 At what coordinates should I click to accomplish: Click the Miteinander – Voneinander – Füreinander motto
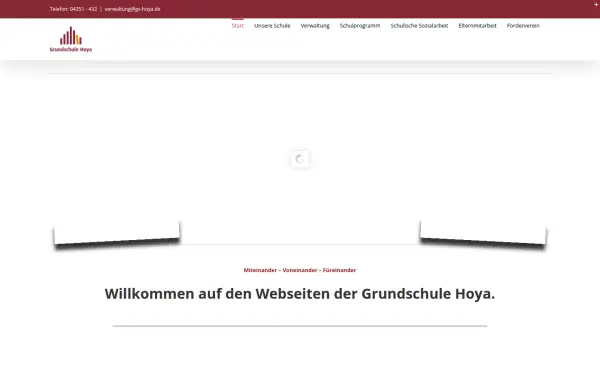click(x=300, y=270)
